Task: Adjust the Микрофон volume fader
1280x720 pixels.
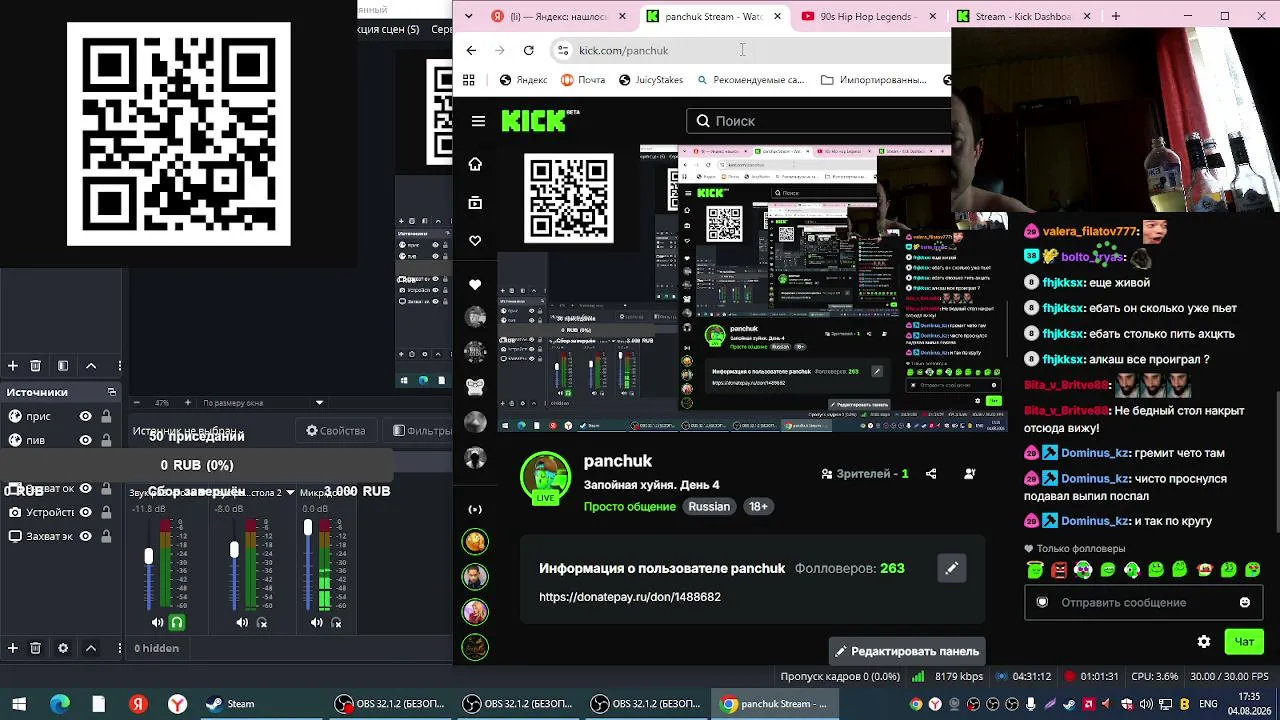Action: point(308,527)
